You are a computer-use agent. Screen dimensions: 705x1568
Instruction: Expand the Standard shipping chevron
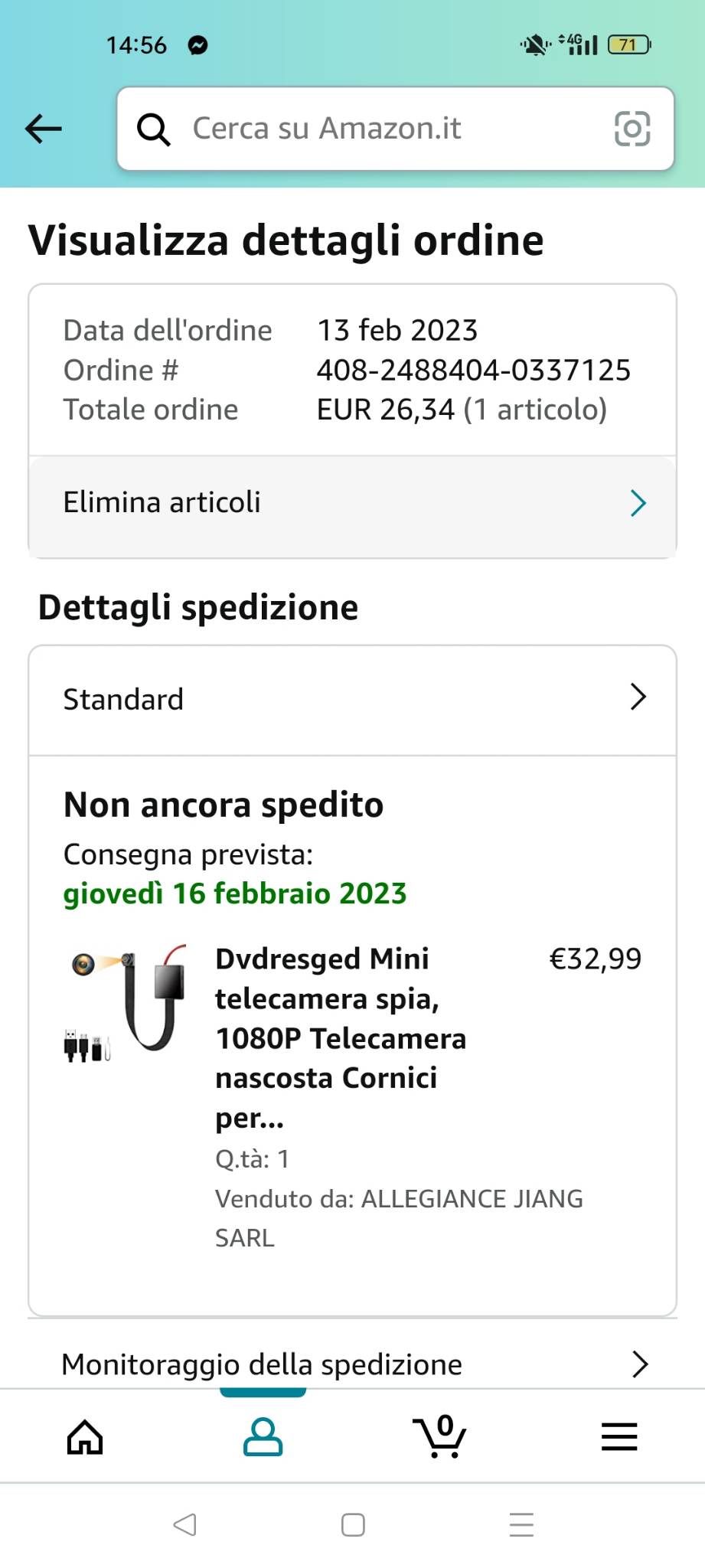(638, 697)
